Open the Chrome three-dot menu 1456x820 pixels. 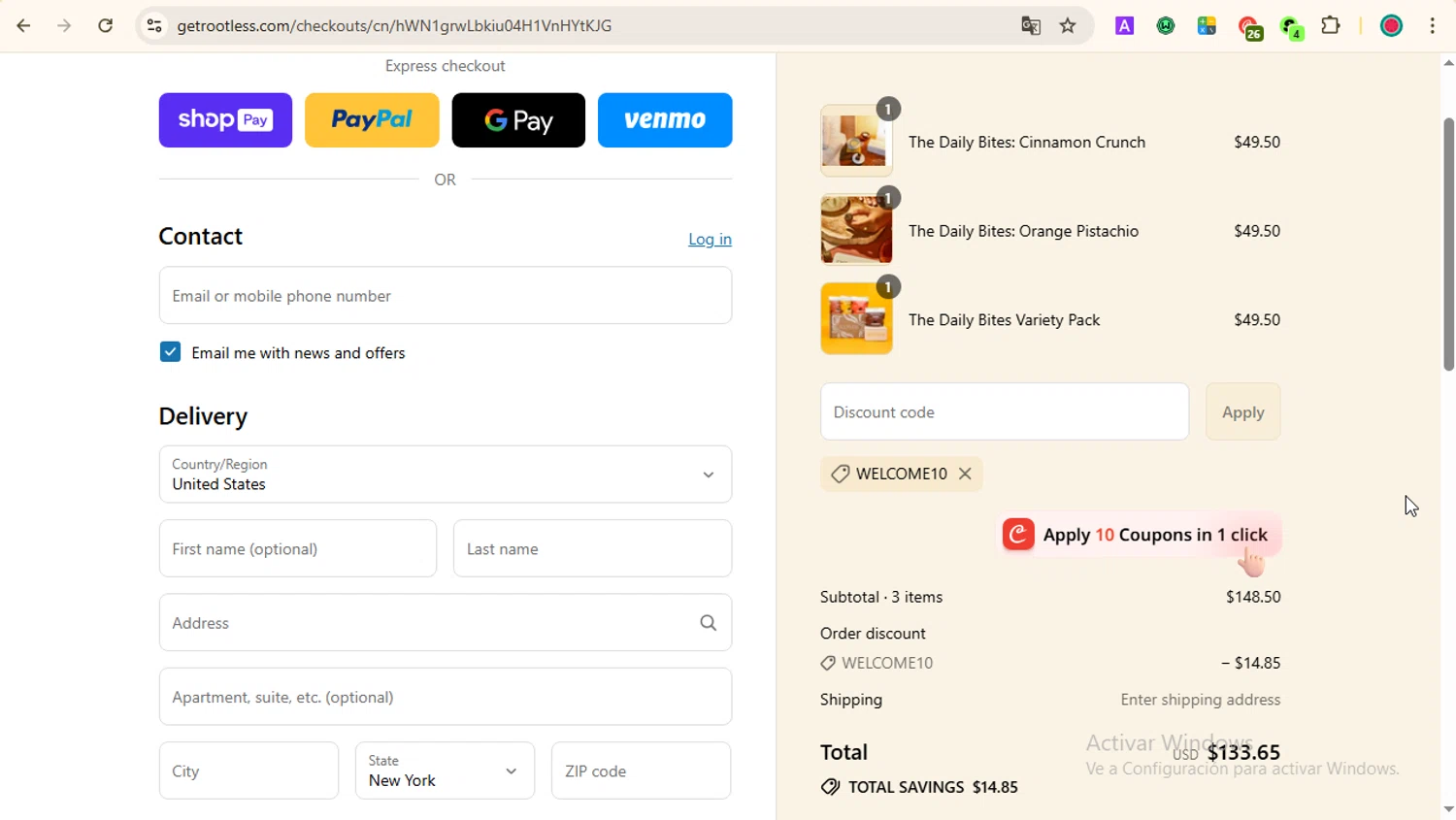coord(1433,26)
